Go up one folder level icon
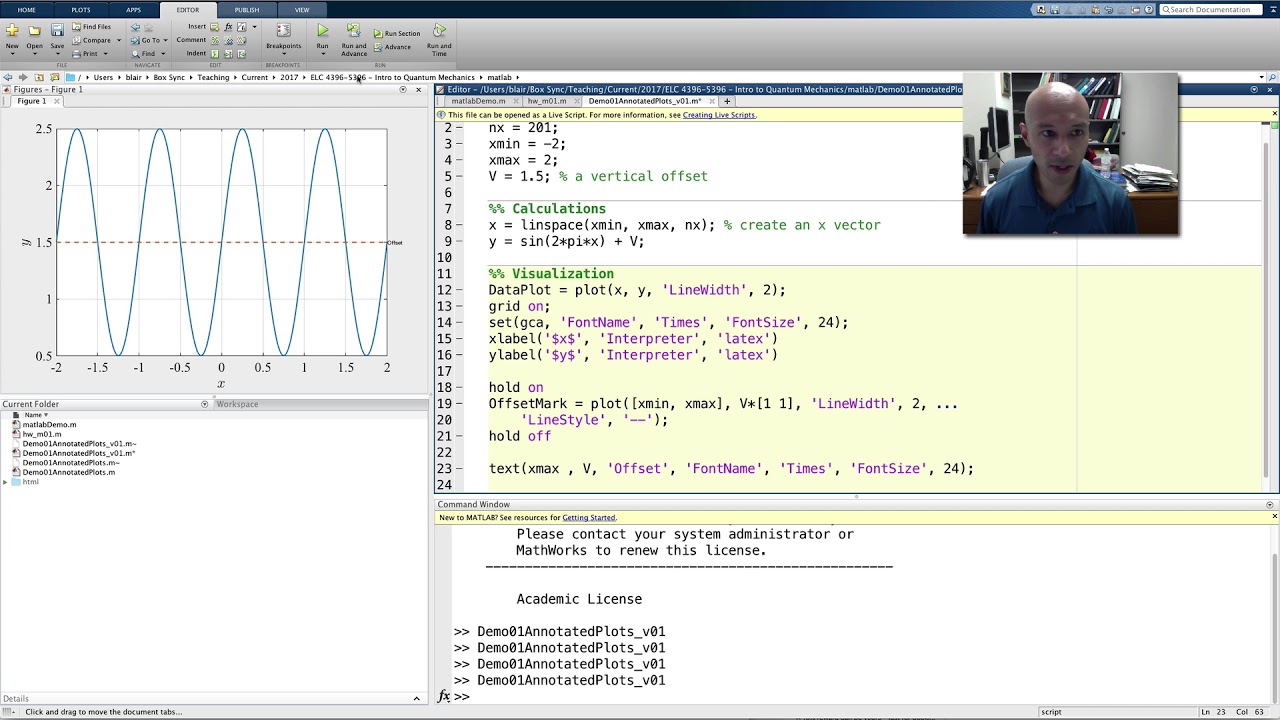This screenshot has width=1280, height=720. pyautogui.click(x=39, y=77)
